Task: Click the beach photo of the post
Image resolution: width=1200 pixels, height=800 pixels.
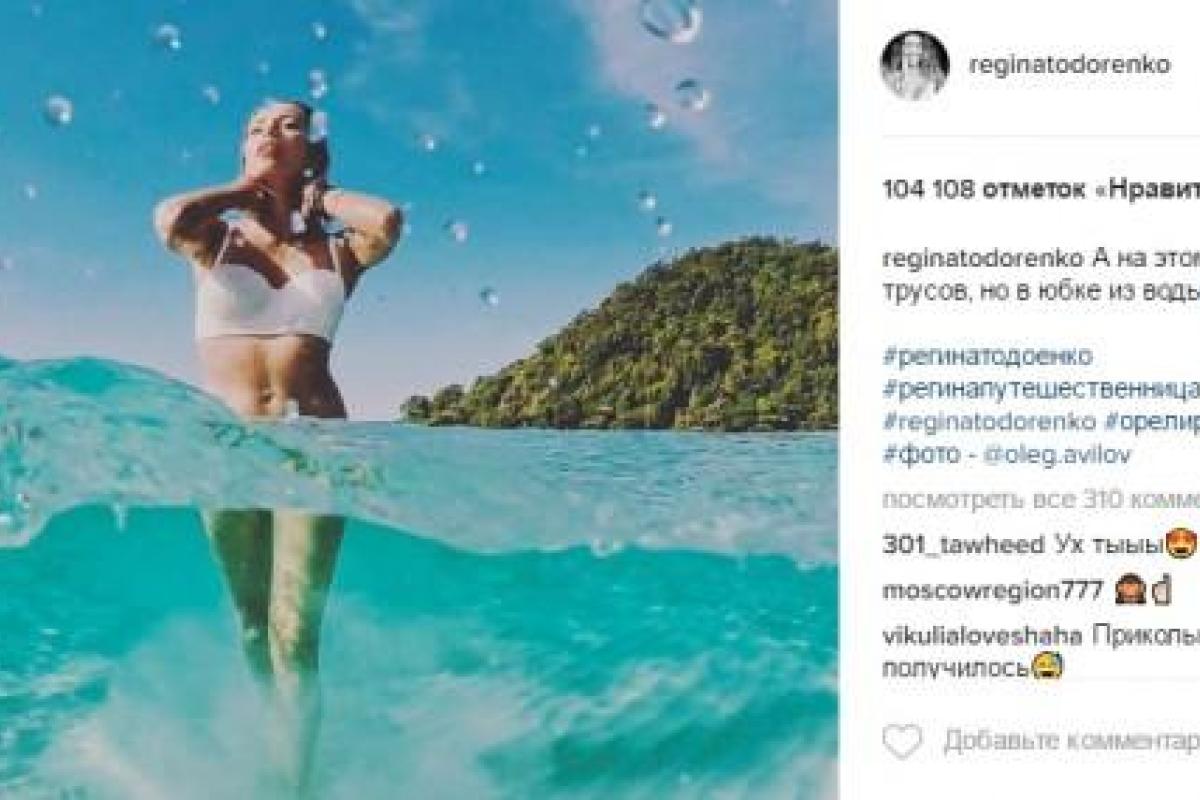Action: point(418,400)
